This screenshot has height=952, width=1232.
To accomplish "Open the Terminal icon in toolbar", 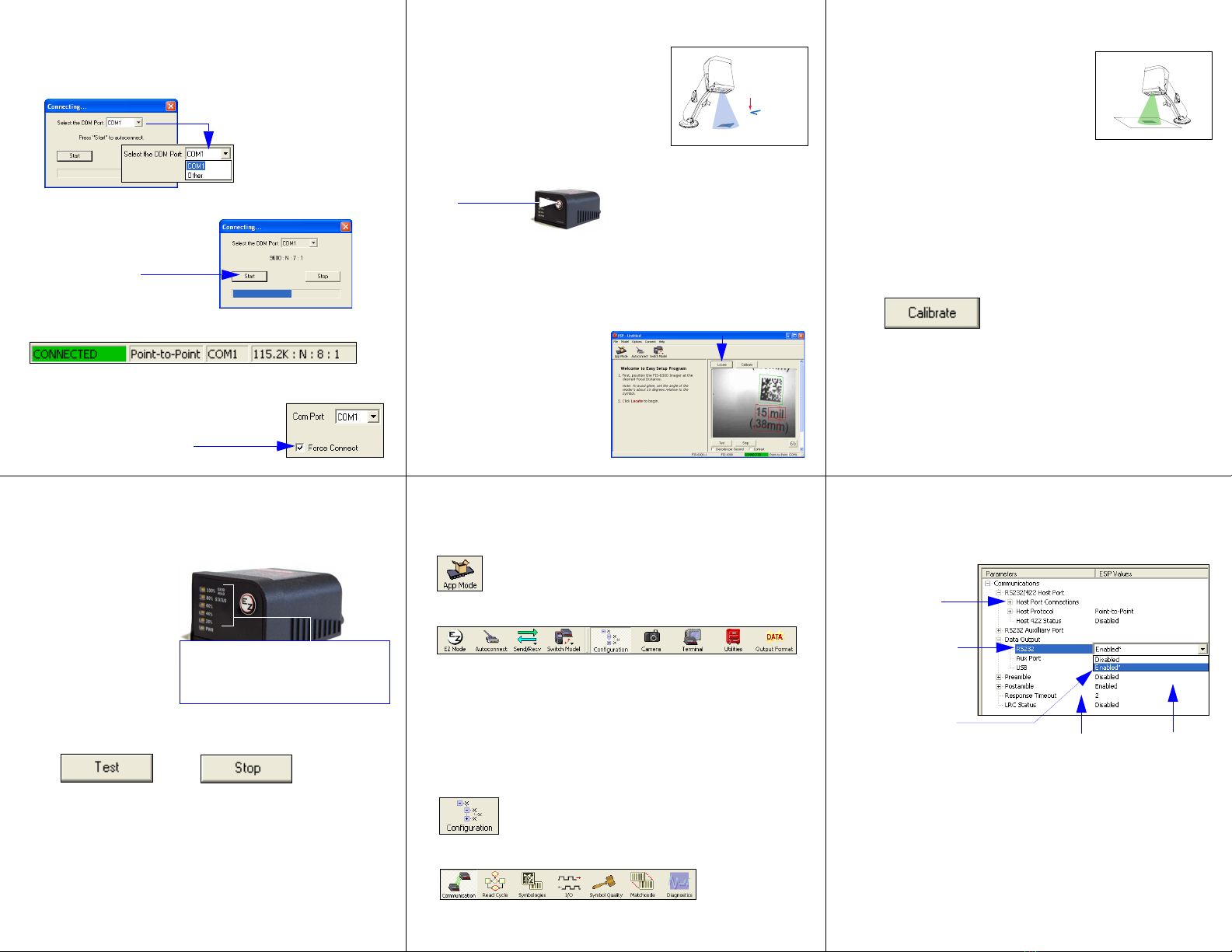I will 693,640.
